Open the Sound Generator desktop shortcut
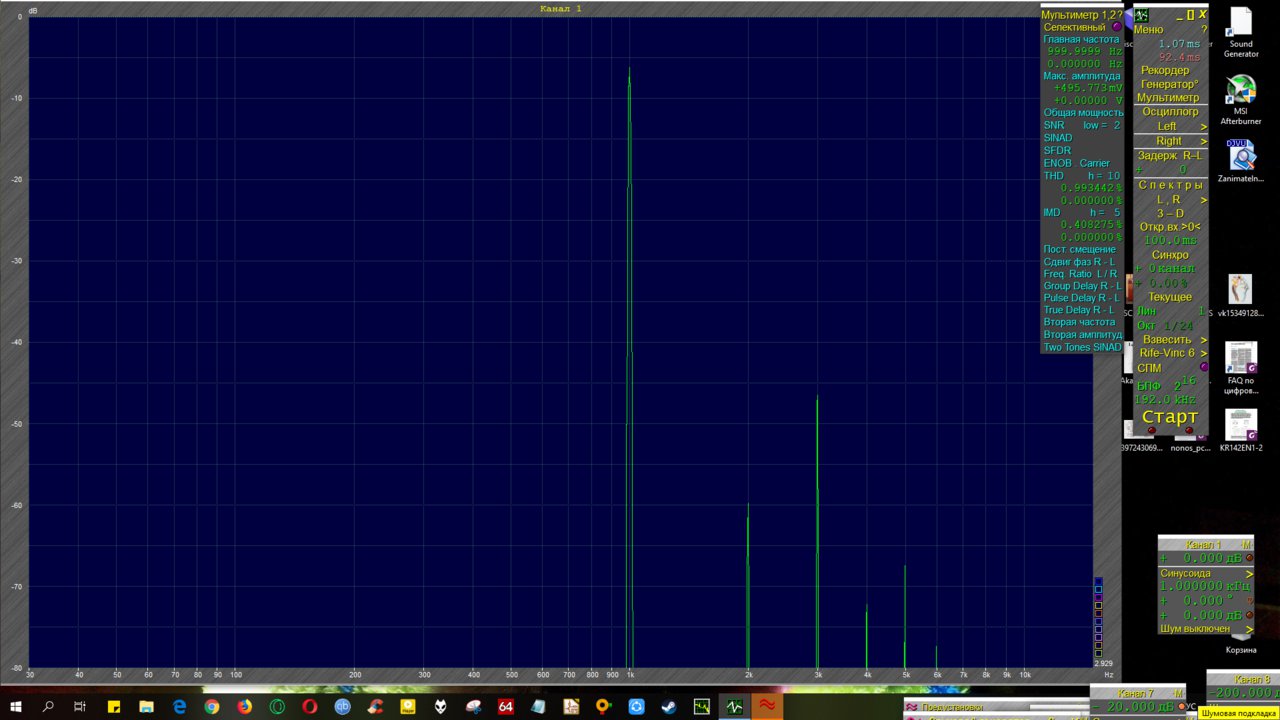Screen dimensions: 1280x720 click(1241, 33)
